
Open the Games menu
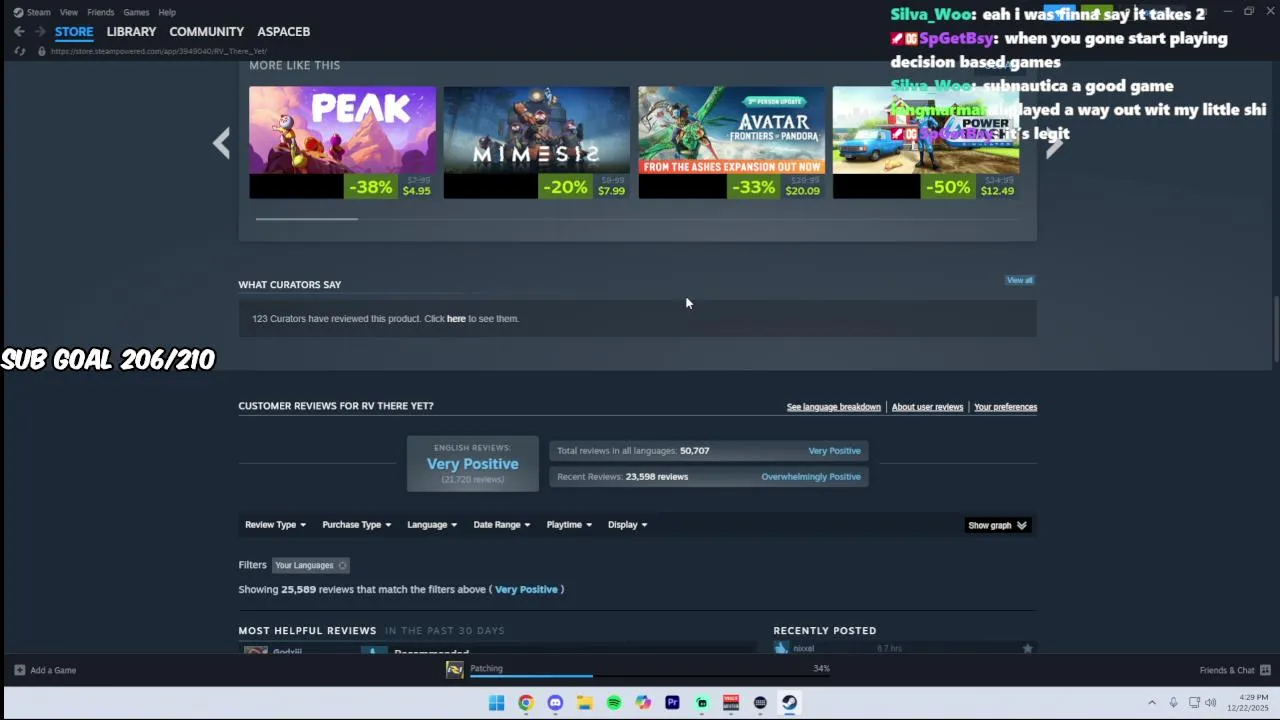click(x=136, y=12)
